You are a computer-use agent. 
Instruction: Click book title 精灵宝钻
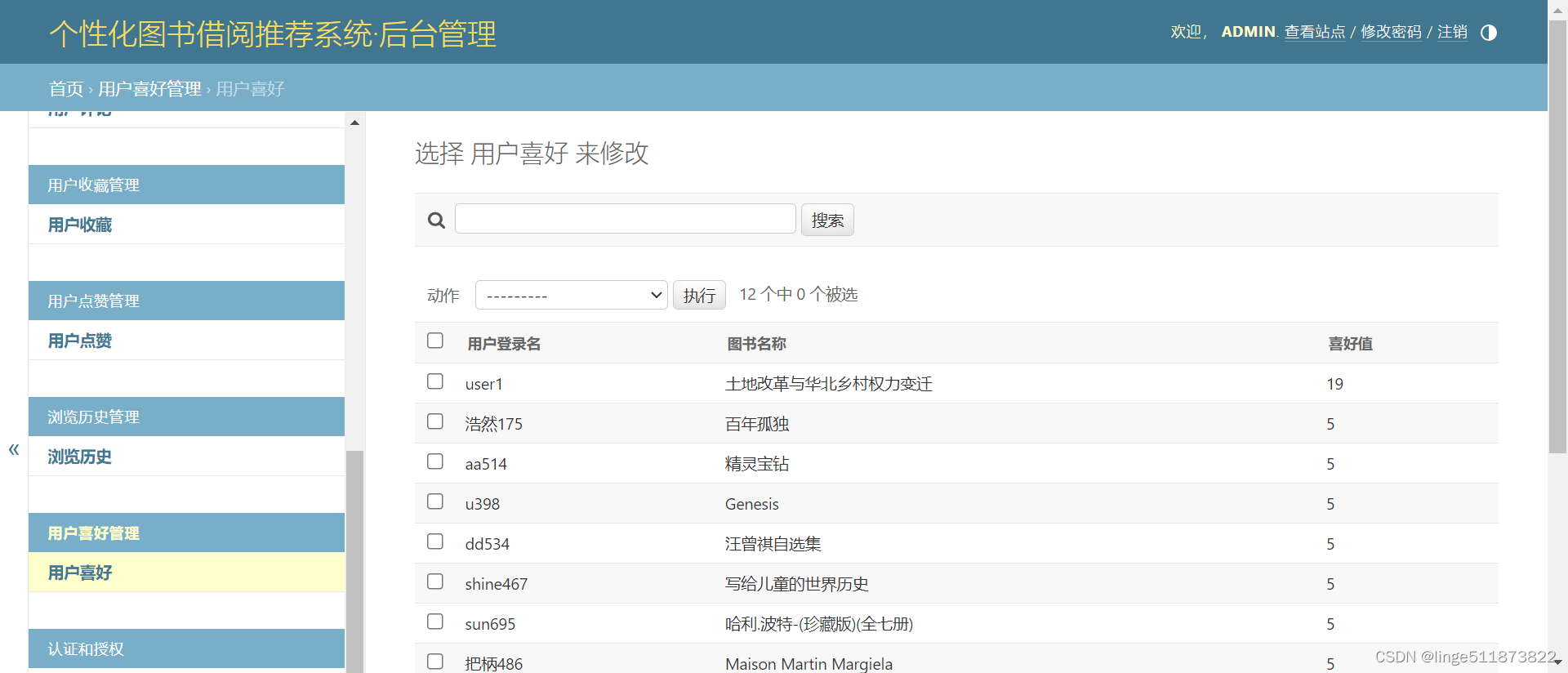point(757,464)
